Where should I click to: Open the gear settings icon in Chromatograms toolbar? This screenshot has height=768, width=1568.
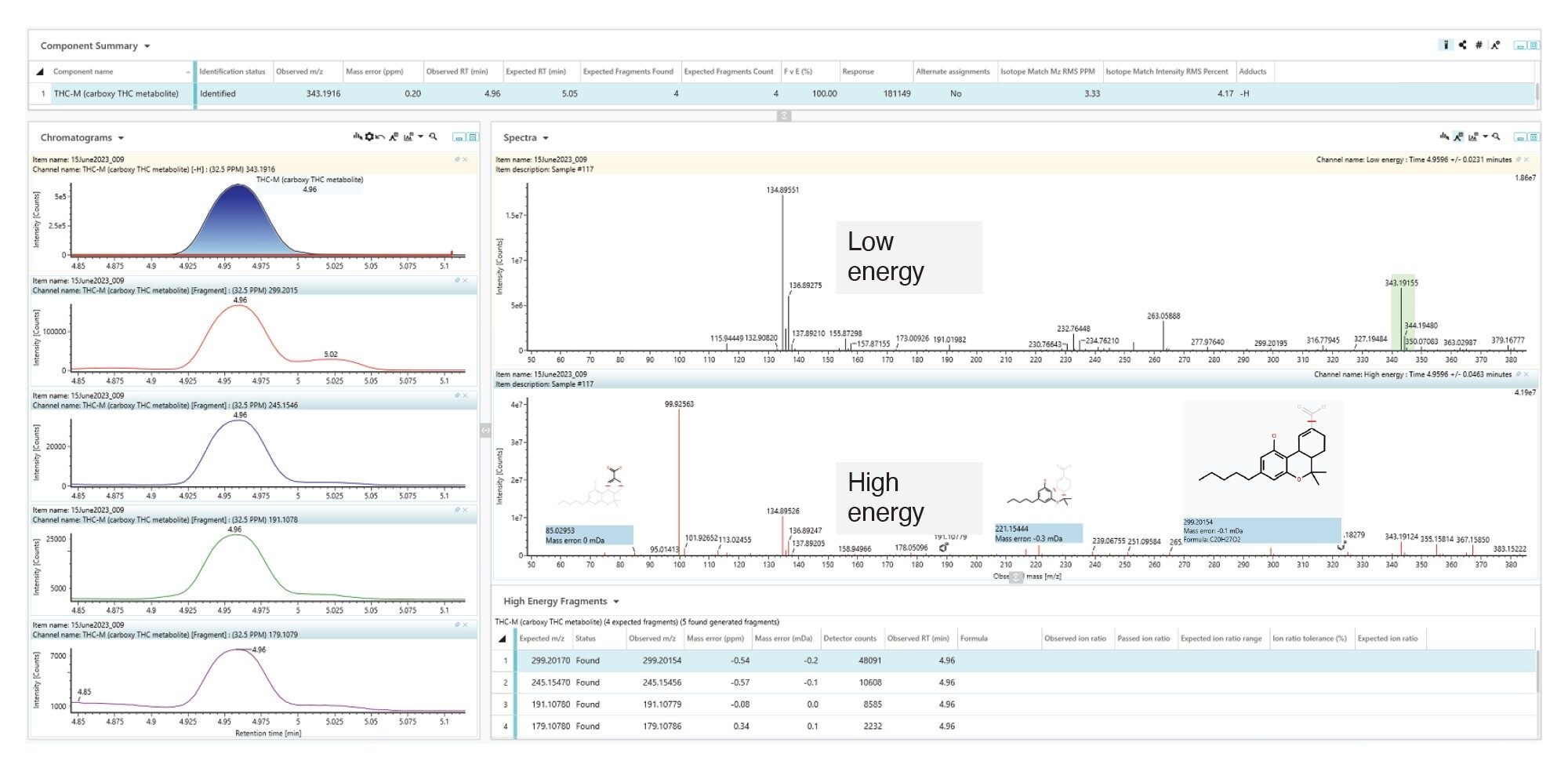tap(369, 136)
